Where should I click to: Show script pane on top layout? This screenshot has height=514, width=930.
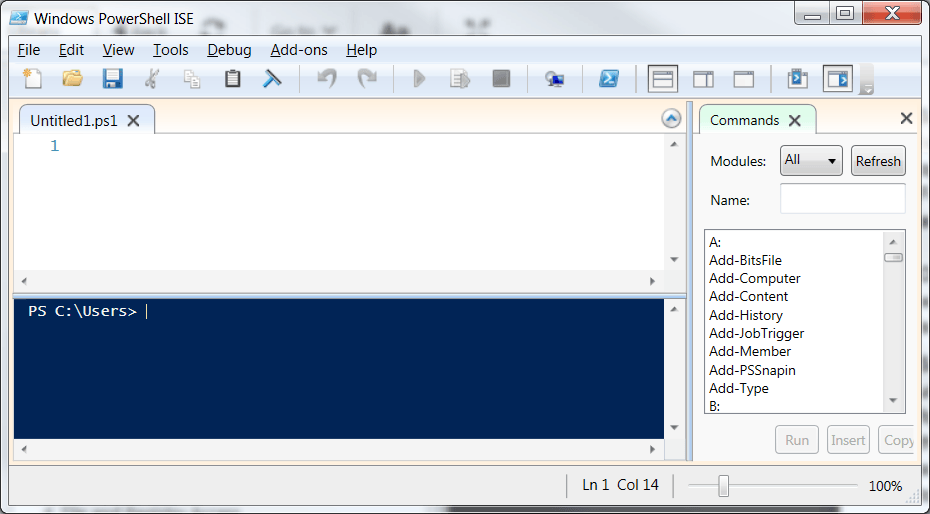pyautogui.click(x=663, y=78)
